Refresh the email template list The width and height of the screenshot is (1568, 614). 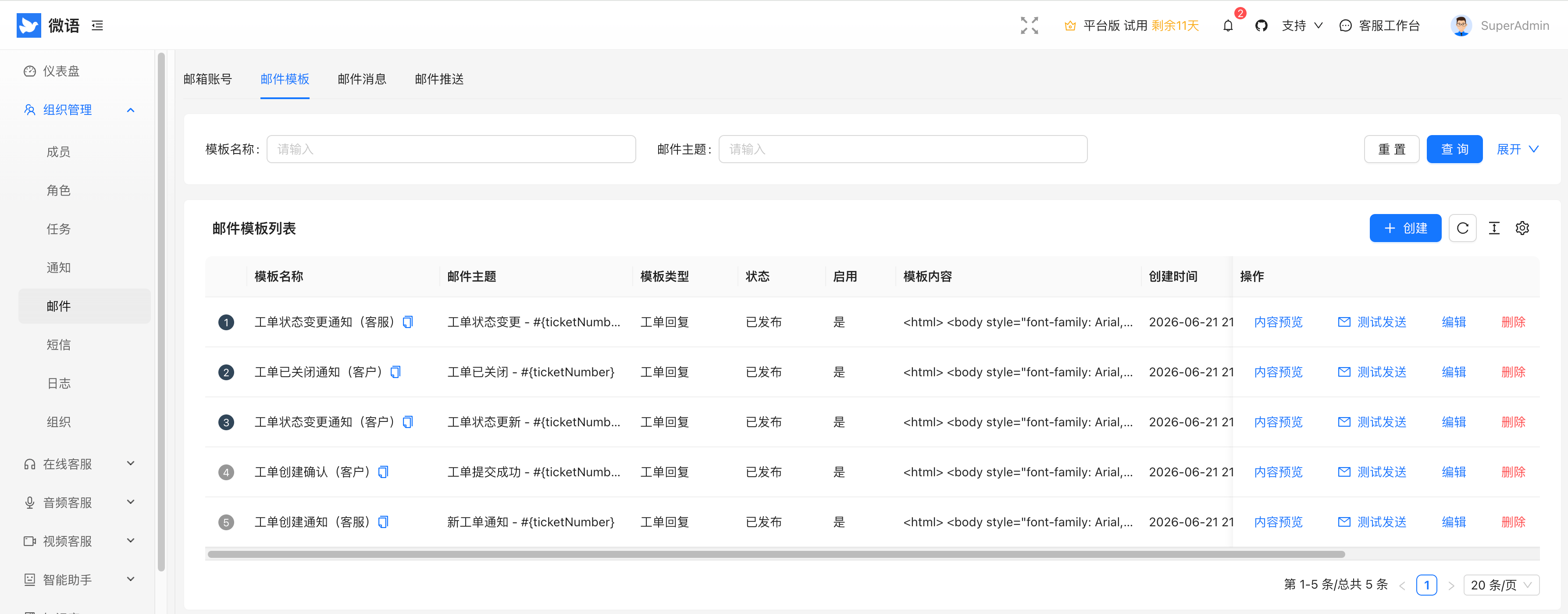click(x=1463, y=228)
